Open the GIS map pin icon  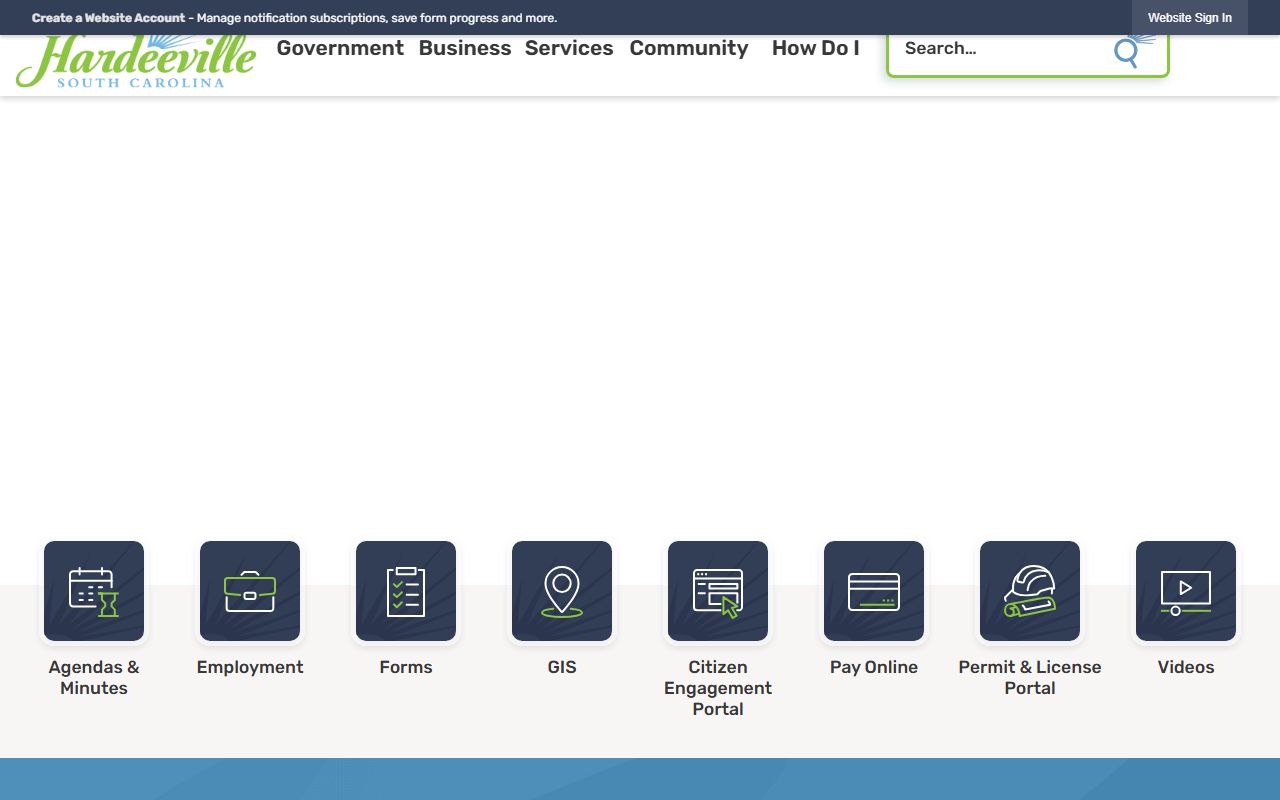[x=562, y=591]
